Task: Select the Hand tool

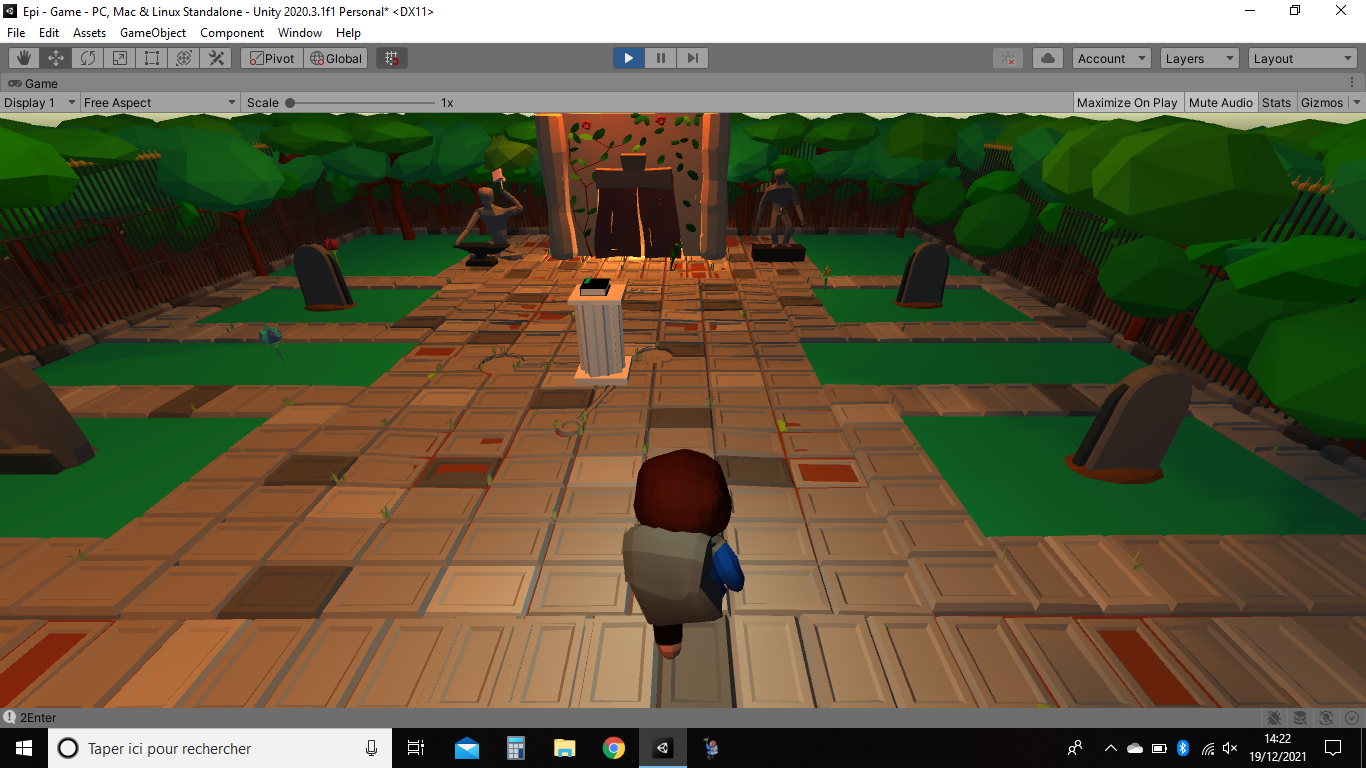Action: point(24,58)
